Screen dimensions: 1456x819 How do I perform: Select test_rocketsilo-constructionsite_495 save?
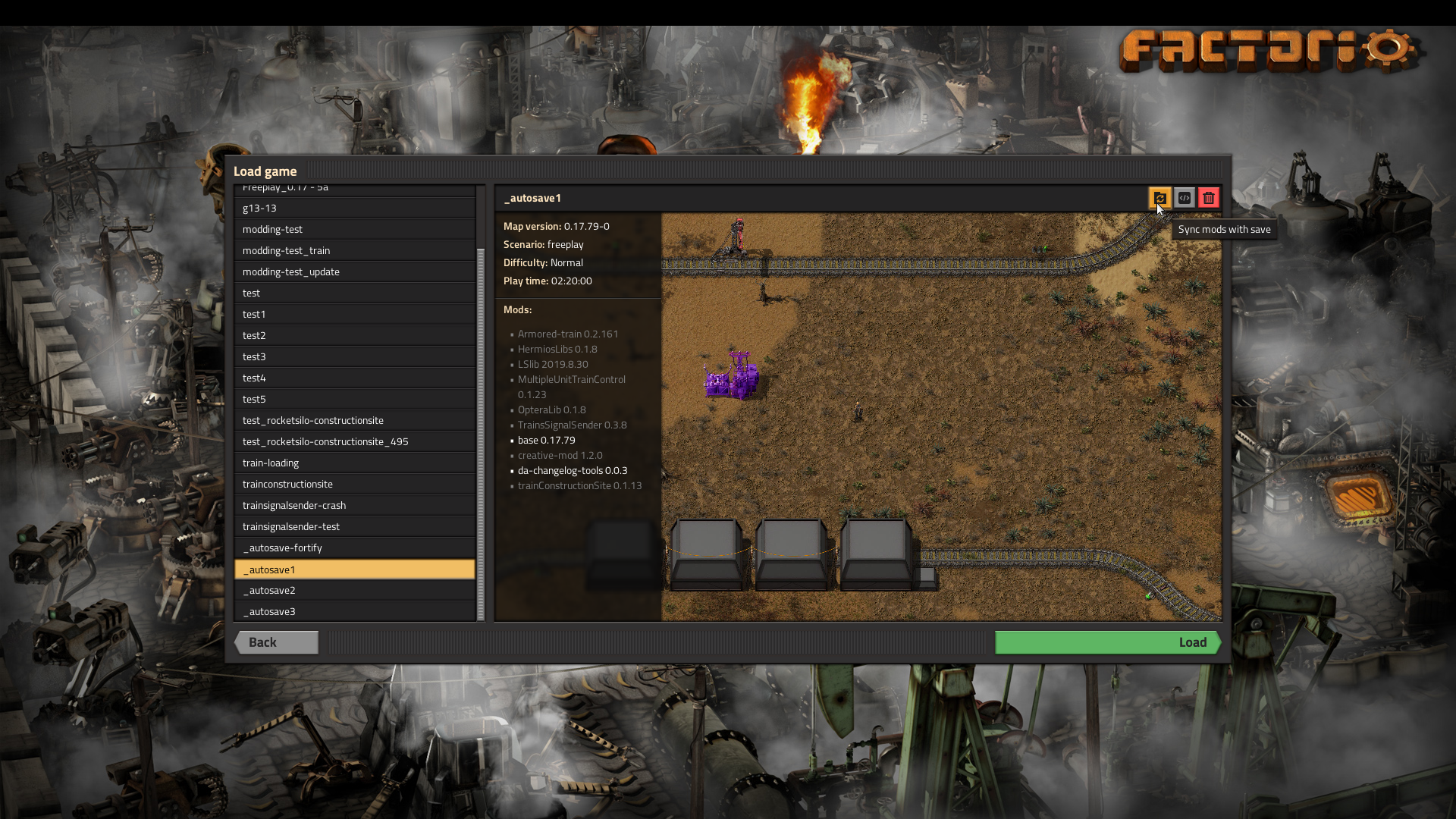click(355, 441)
